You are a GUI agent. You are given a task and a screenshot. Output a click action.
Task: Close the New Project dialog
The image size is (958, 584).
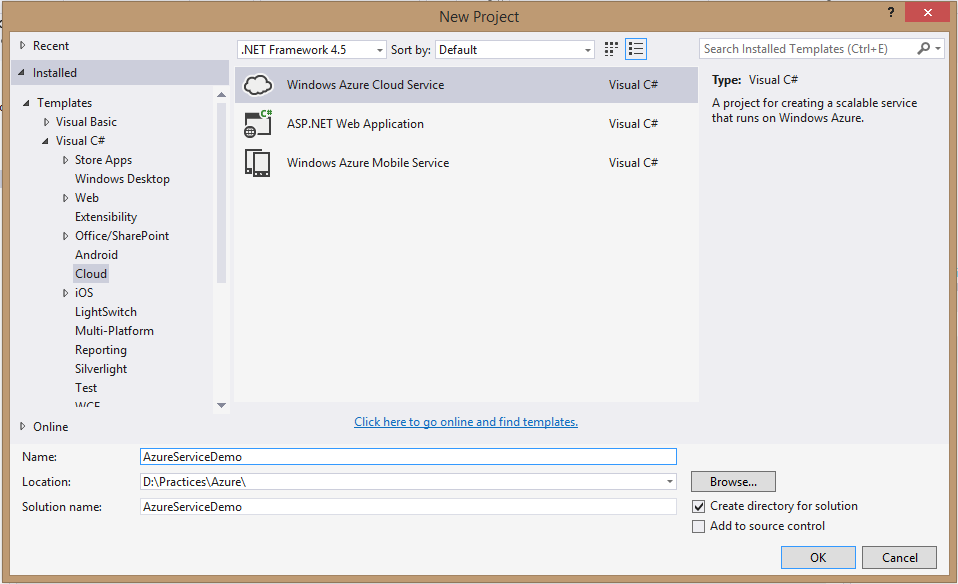927,12
